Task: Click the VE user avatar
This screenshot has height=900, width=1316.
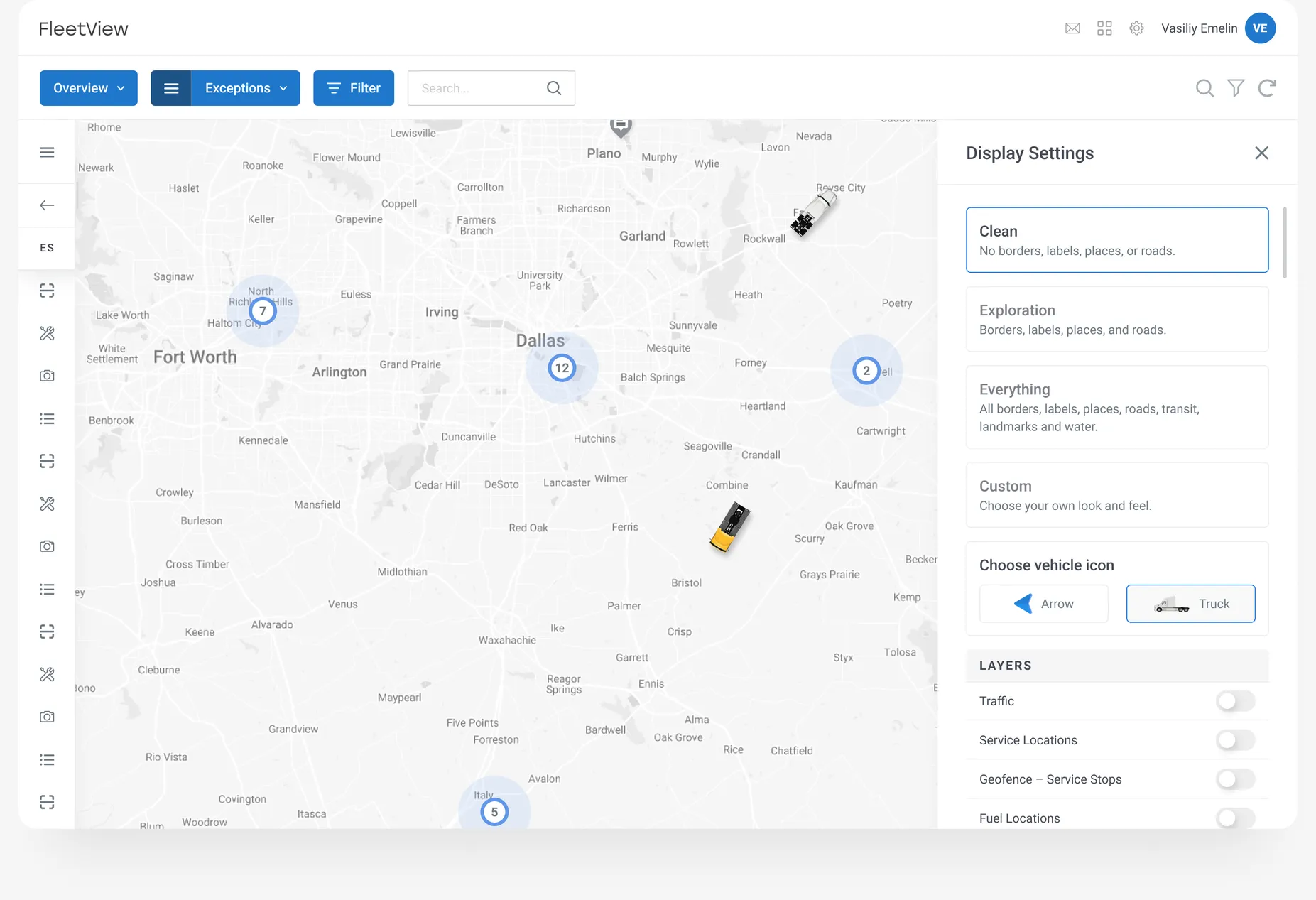Action: tap(1260, 28)
